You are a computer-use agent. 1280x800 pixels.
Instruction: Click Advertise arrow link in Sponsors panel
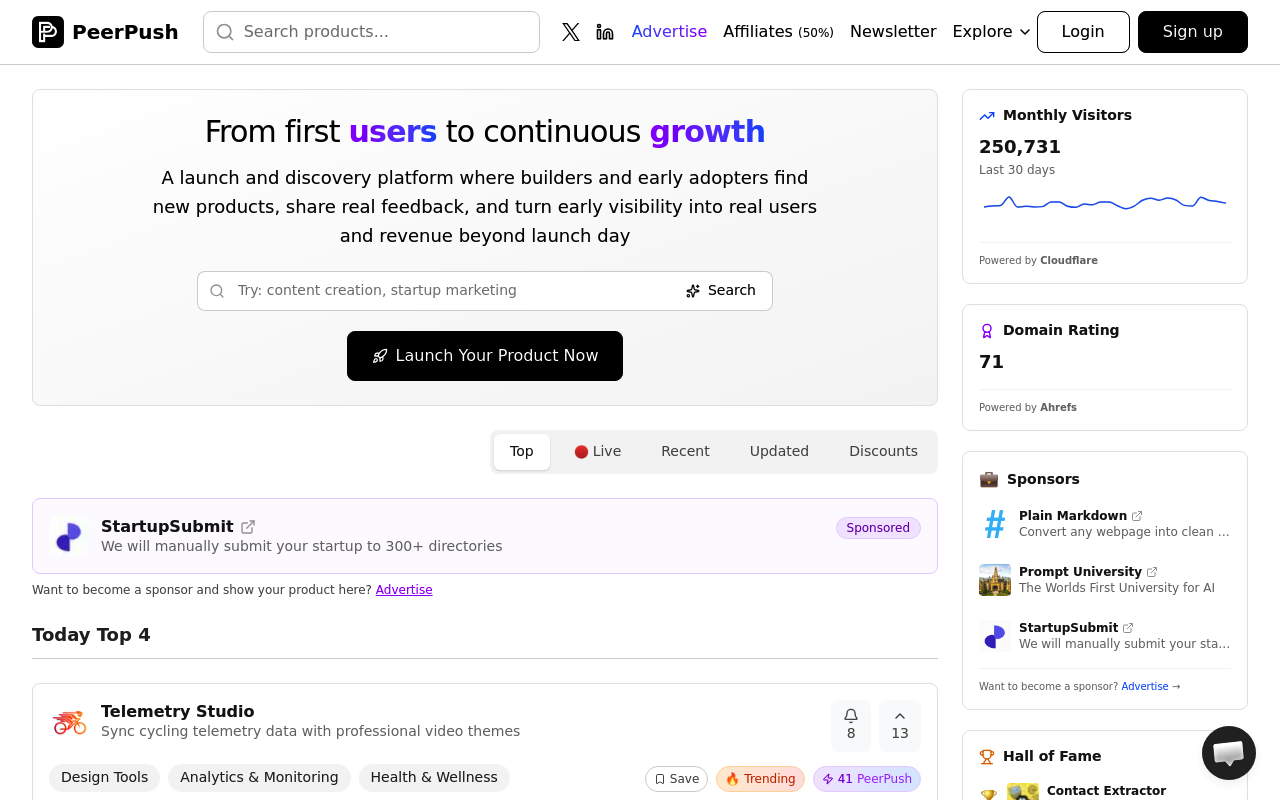pos(1151,687)
